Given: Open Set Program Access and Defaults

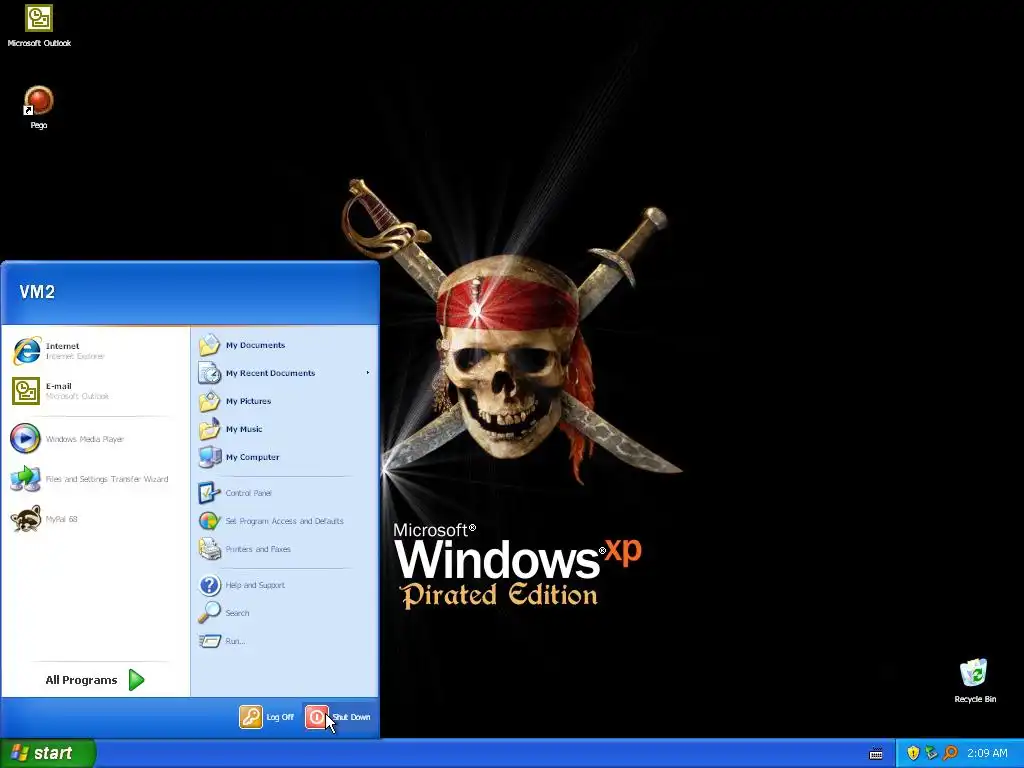Looking at the screenshot, I should [x=285, y=521].
